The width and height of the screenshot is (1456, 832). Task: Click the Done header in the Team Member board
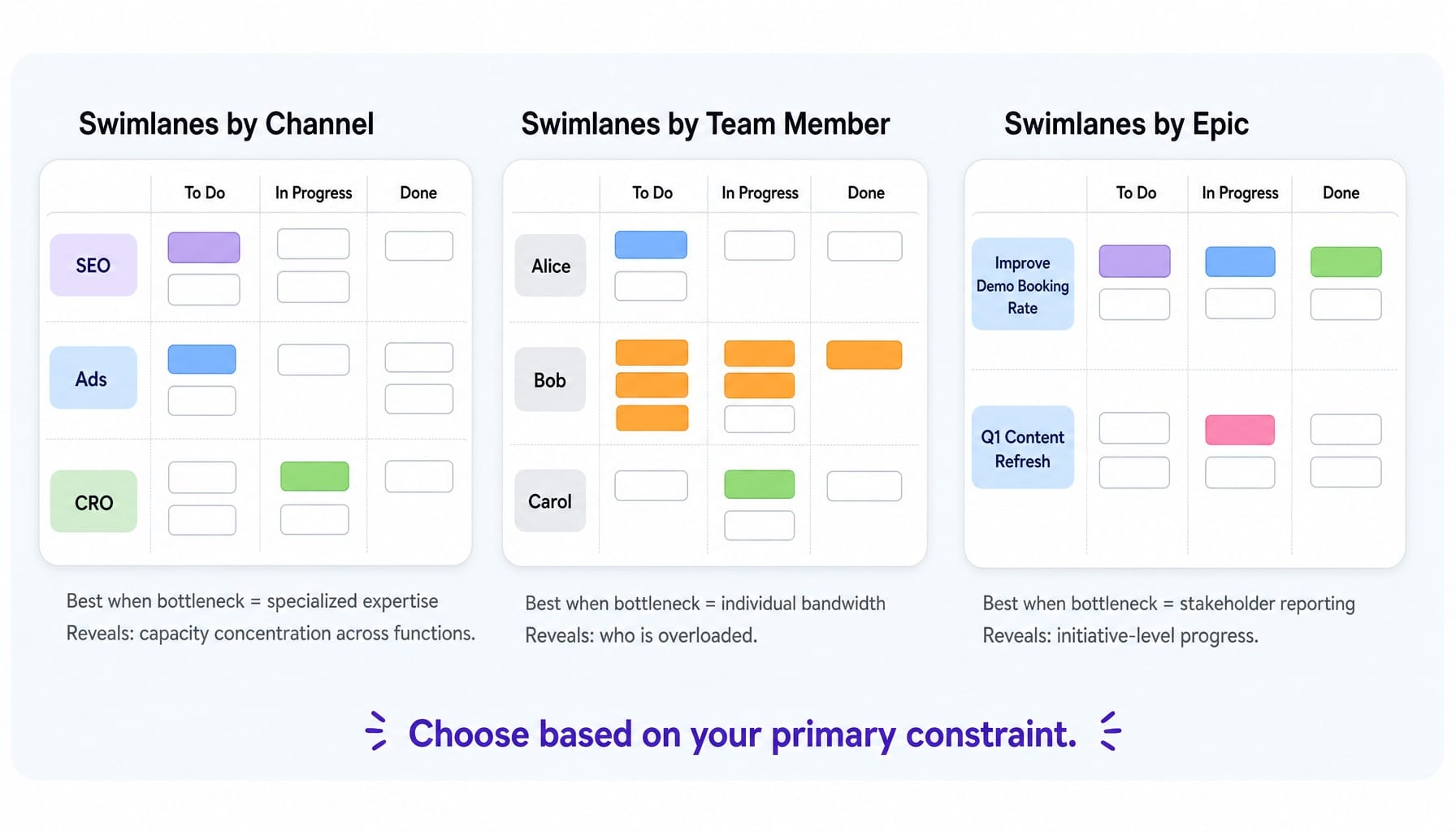pyautogui.click(x=866, y=193)
